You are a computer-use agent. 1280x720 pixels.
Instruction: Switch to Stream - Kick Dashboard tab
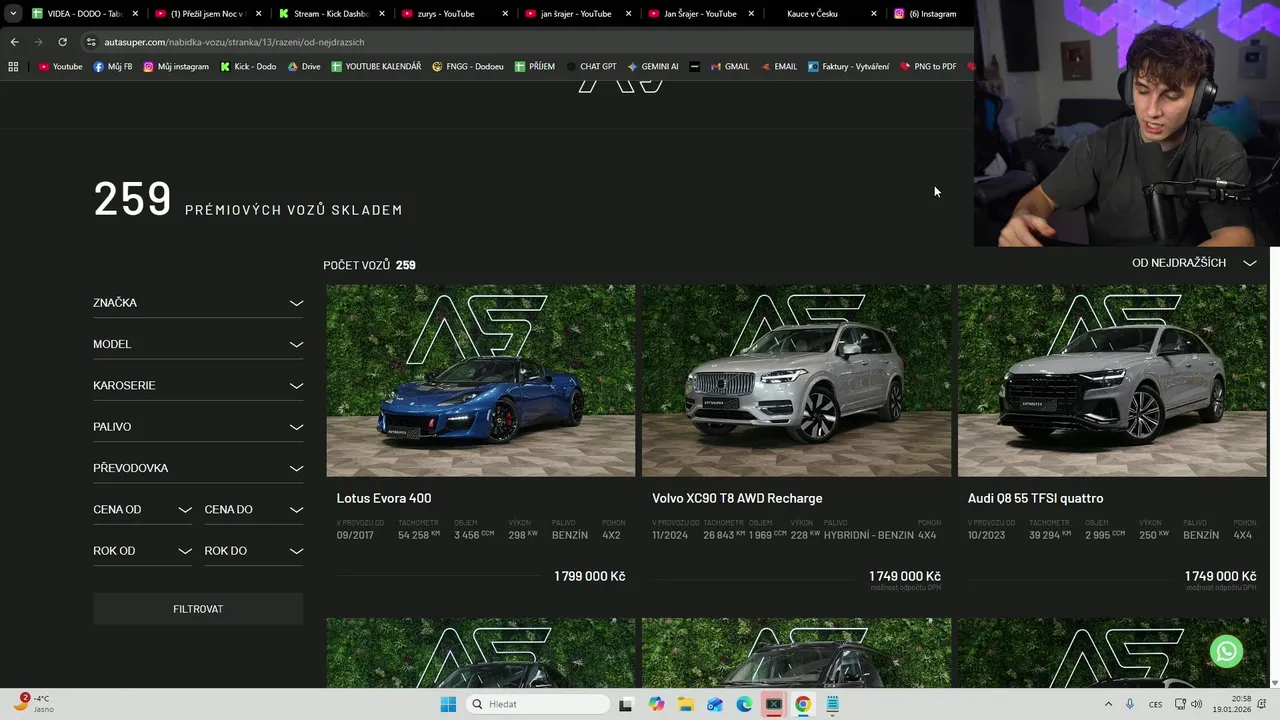click(332, 14)
